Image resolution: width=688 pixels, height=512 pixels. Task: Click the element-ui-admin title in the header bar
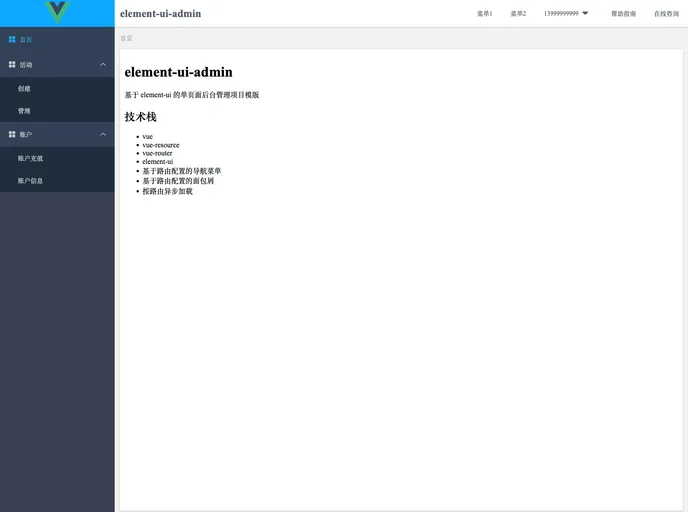(161, 14)
